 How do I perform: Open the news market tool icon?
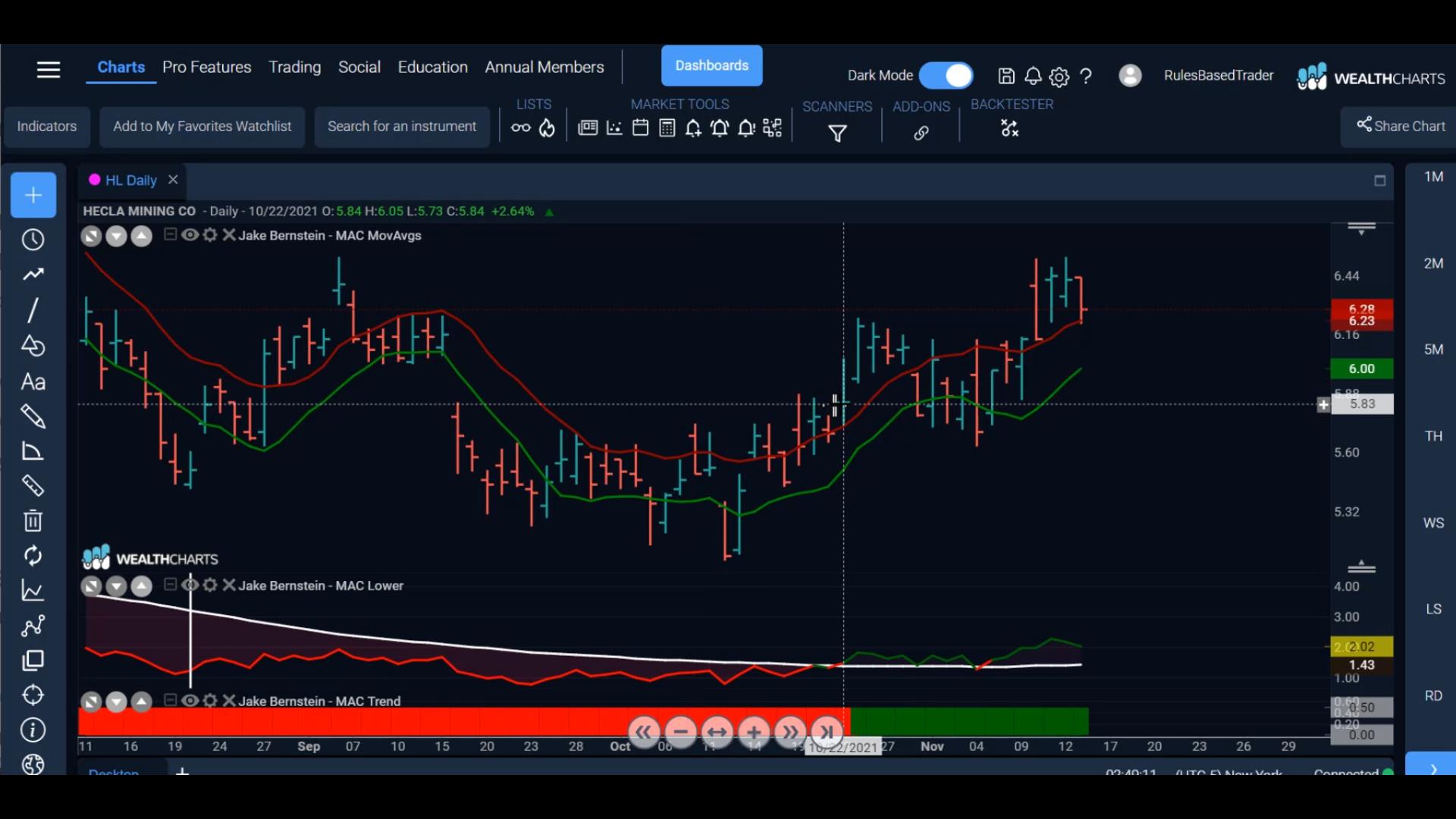(588, 128)
